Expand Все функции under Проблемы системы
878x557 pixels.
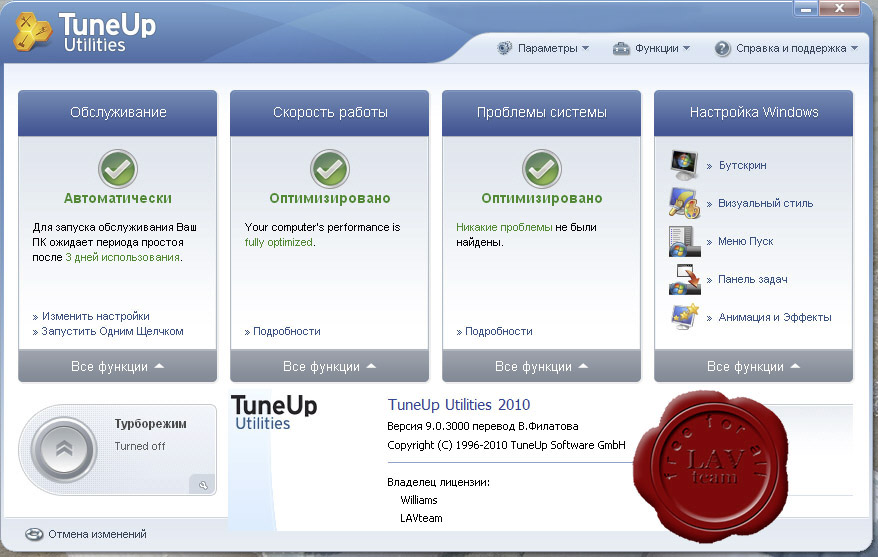pos(541,366)
